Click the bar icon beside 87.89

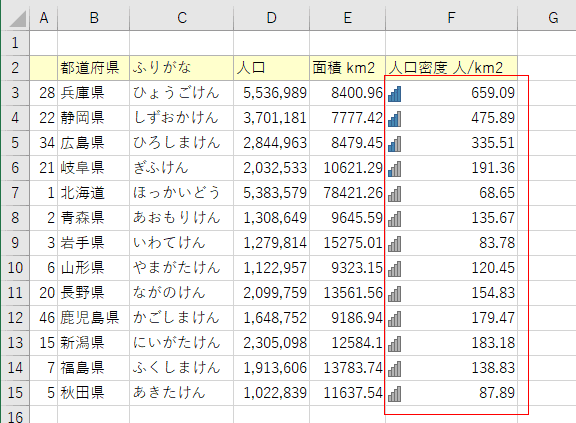[x=395, y=394]
